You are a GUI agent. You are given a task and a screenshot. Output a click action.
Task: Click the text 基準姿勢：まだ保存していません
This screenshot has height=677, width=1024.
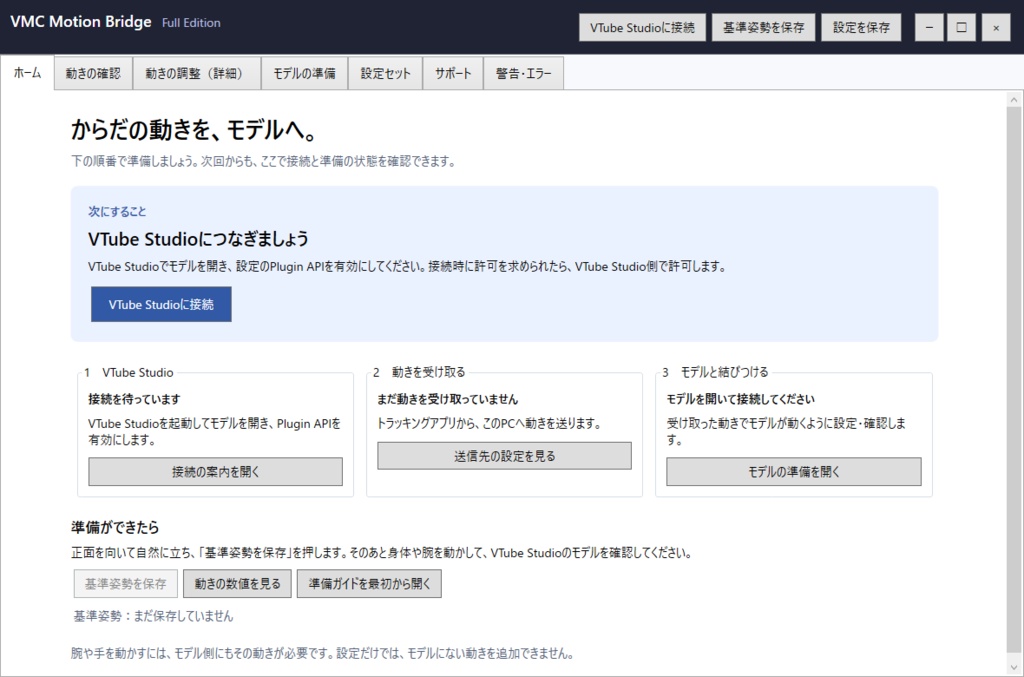[x=153, y=616]
